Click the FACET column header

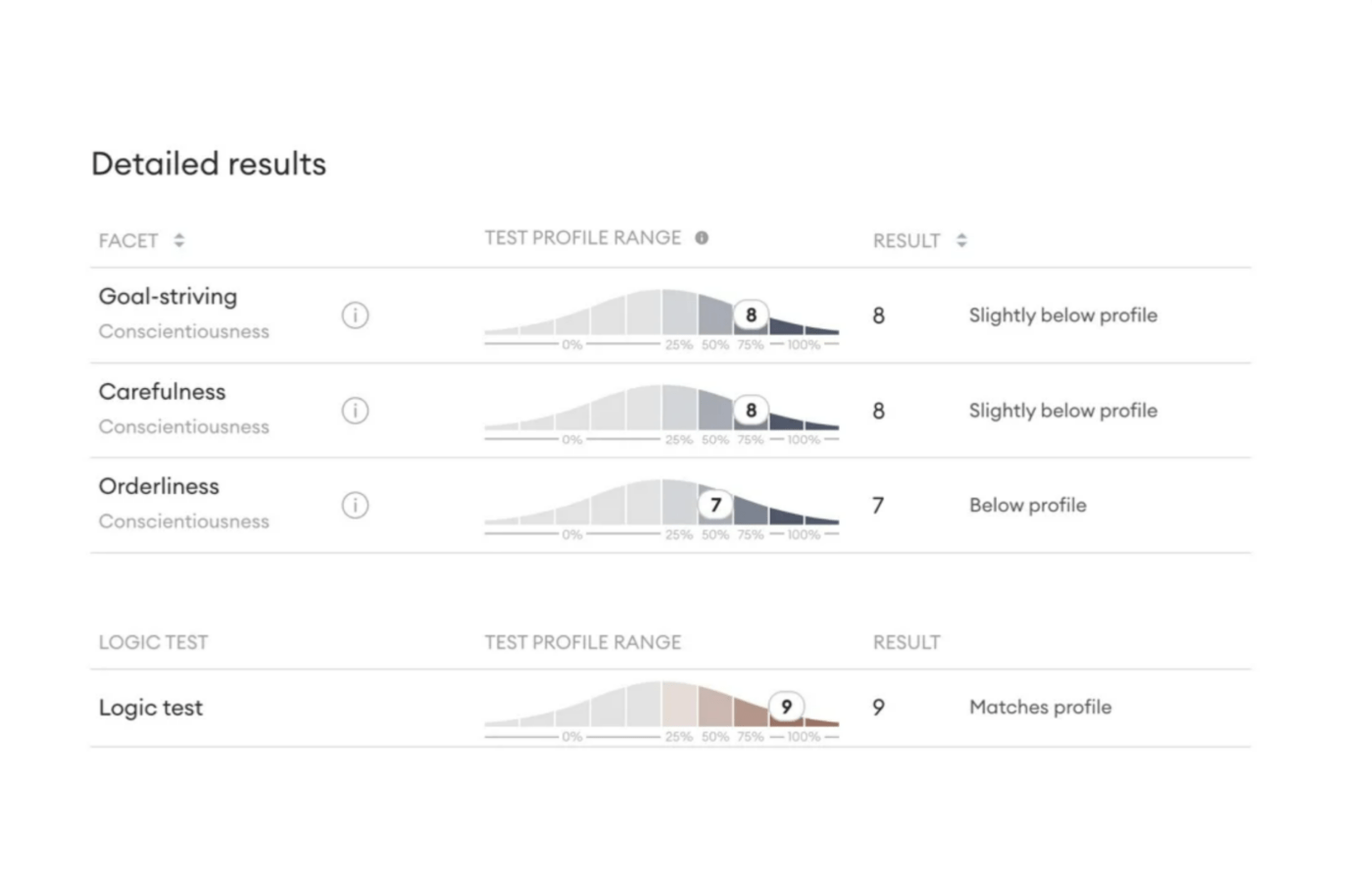pos(128,241)
